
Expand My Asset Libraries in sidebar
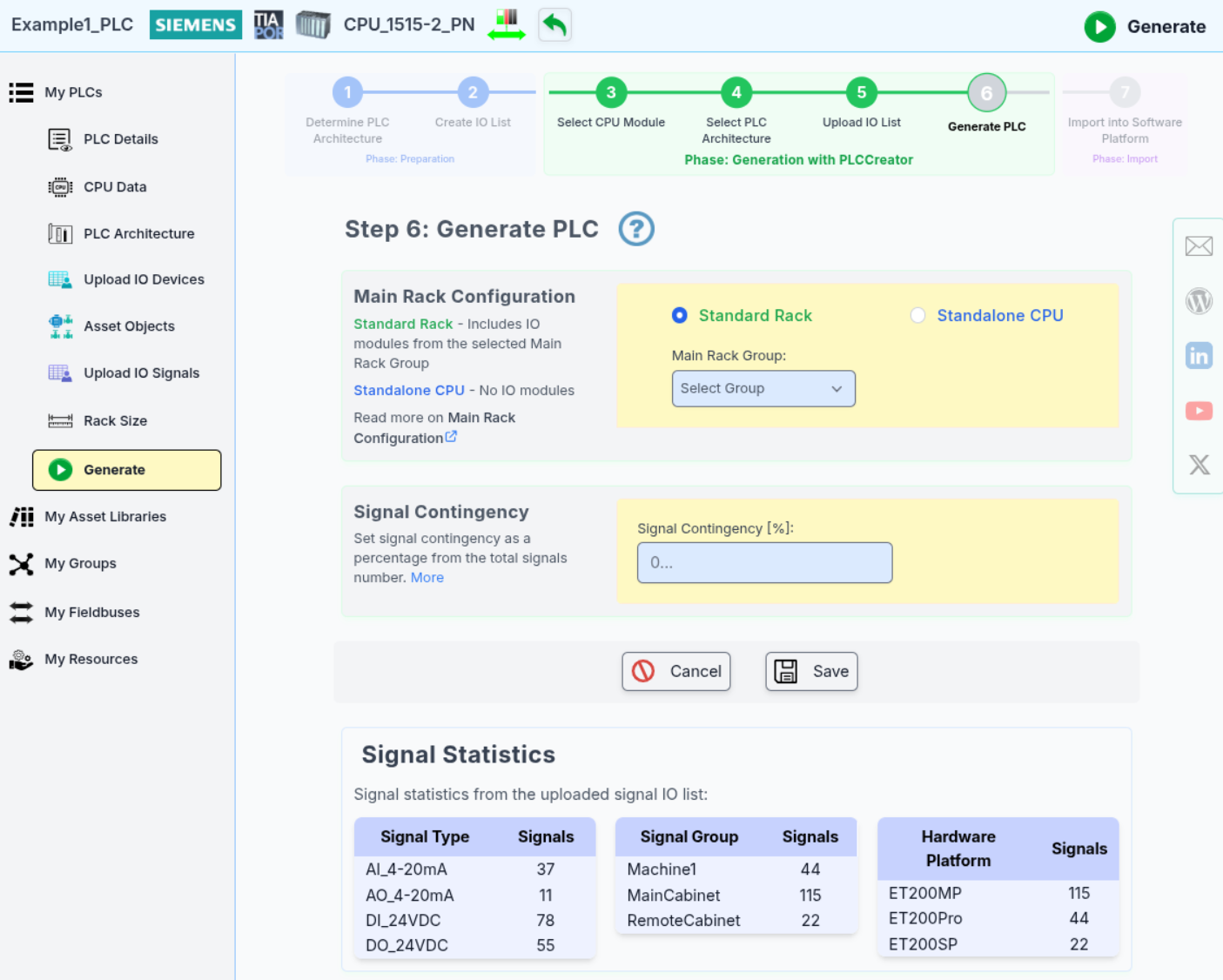click(104, 517)
